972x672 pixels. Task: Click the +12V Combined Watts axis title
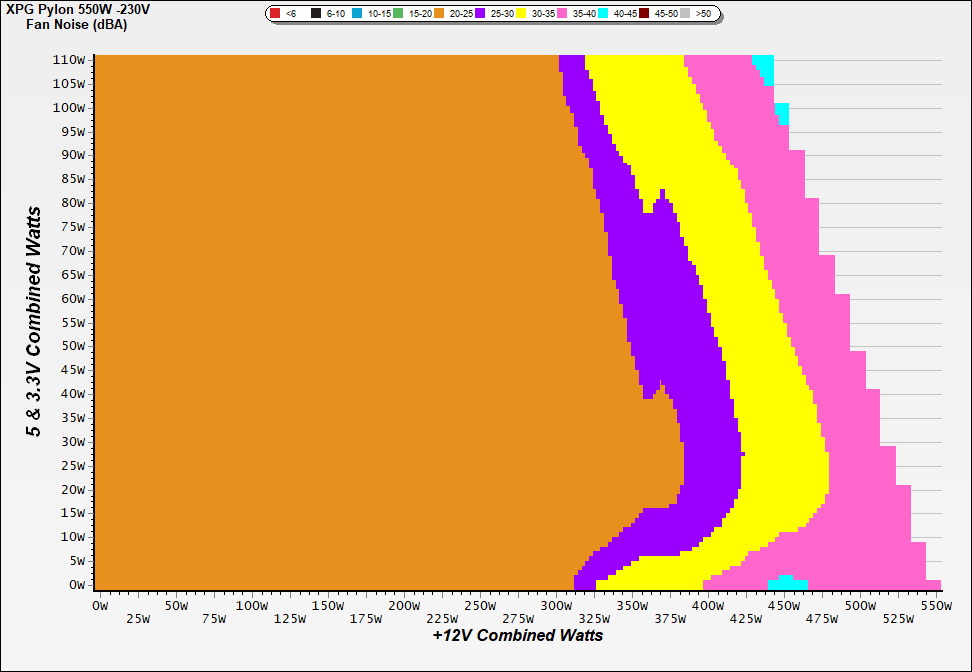[517, 635]
